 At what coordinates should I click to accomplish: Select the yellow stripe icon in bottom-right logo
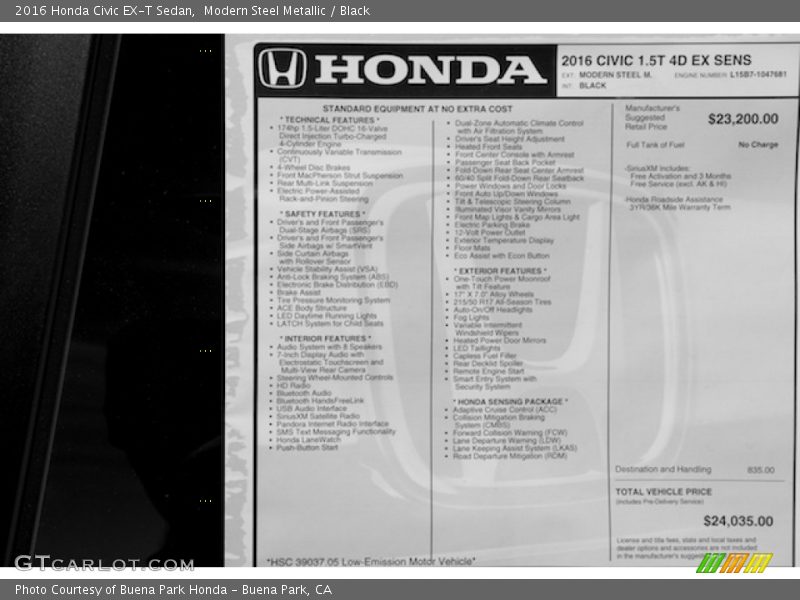click(x=758, y=563)
